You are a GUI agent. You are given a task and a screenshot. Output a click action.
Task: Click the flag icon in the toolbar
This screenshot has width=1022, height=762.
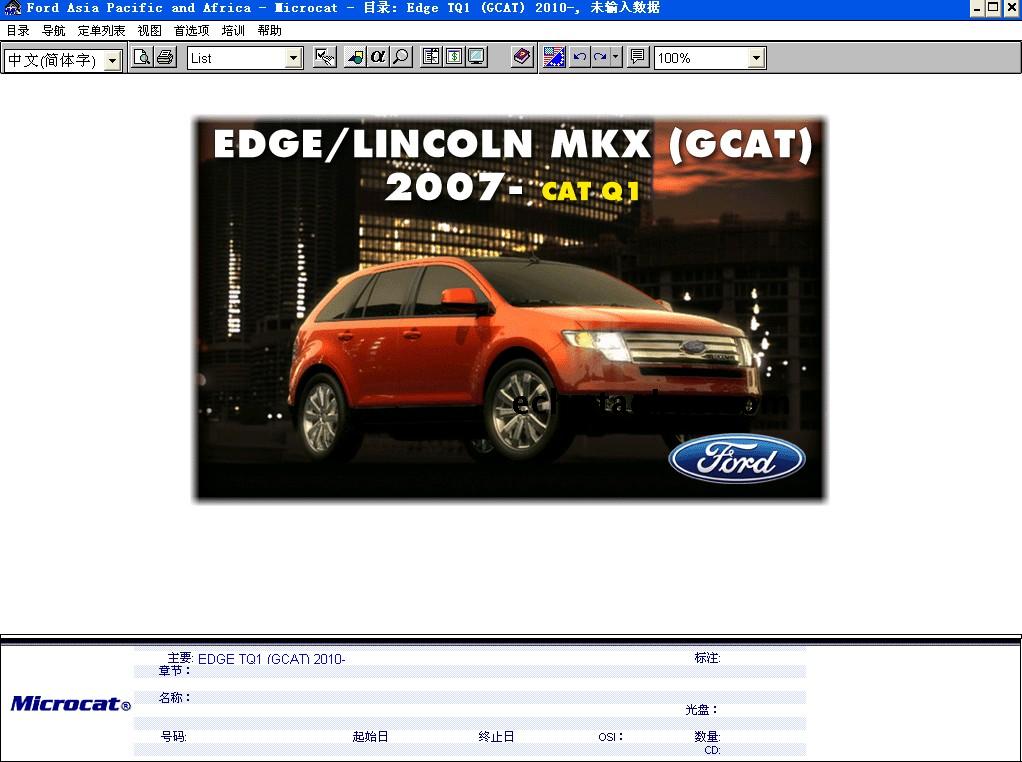click(x=554, y=57)
